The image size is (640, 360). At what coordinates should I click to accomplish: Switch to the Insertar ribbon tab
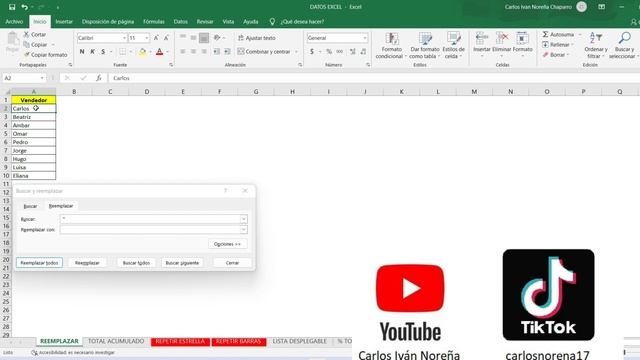pyautogui.click(x=64, y=22)
